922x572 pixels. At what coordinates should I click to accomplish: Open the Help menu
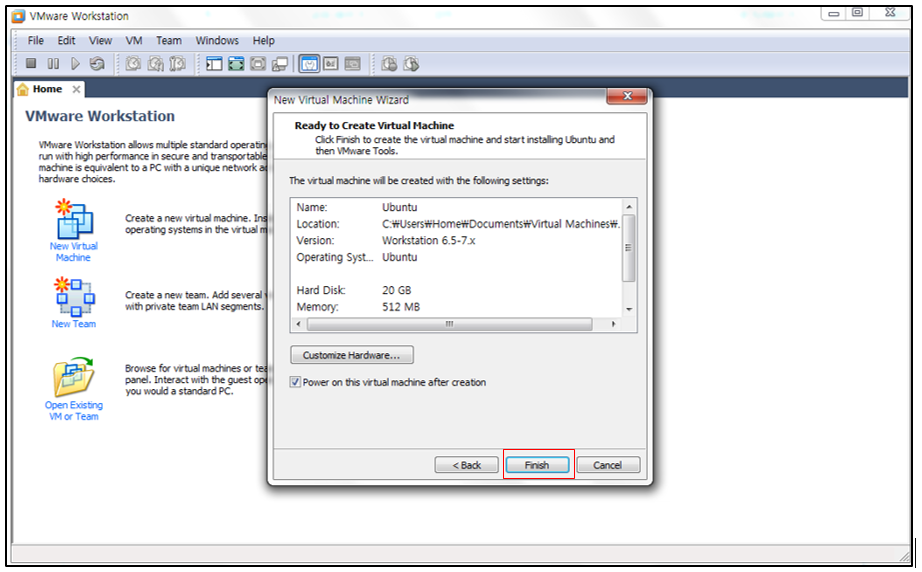coord(263,41)
